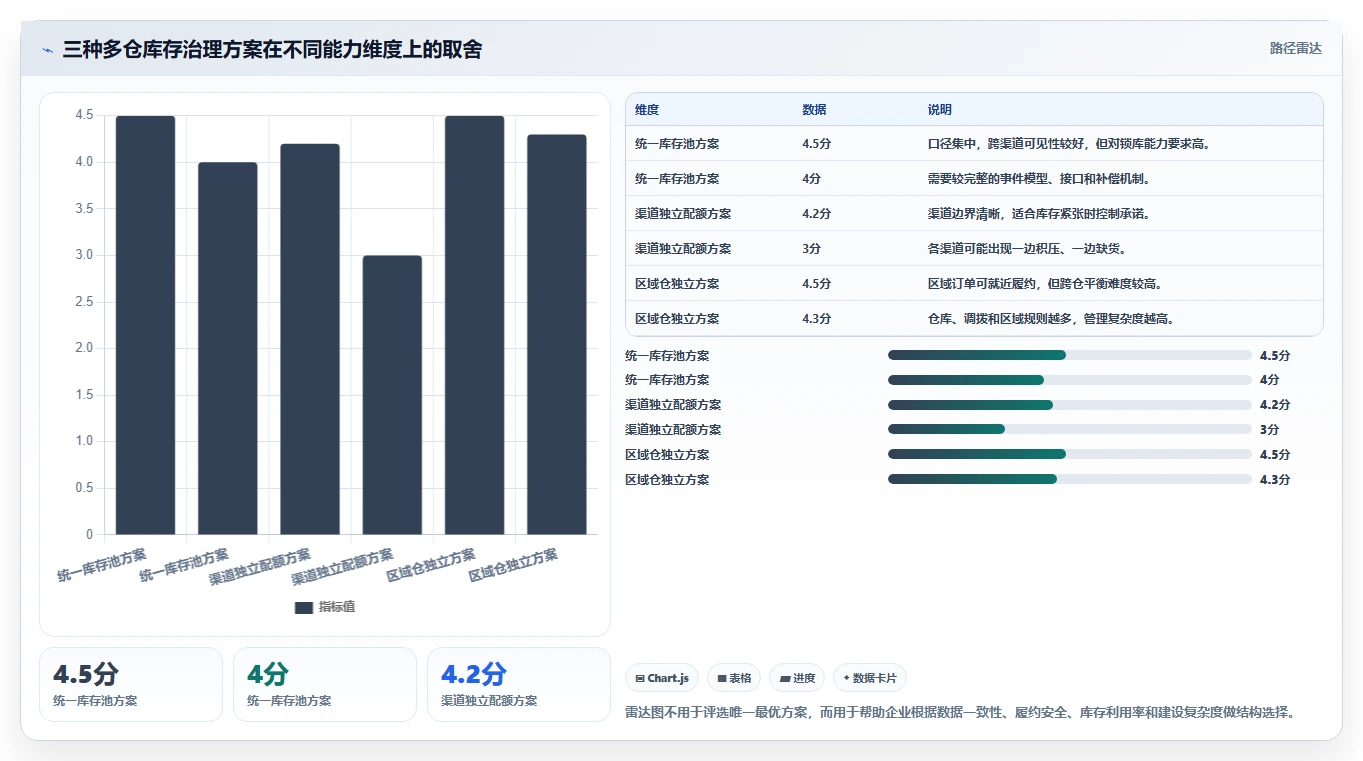The width and height of the screenshot is (1363, 761).
Task: Click the 表格 chip's table icon
Action: 722,678
